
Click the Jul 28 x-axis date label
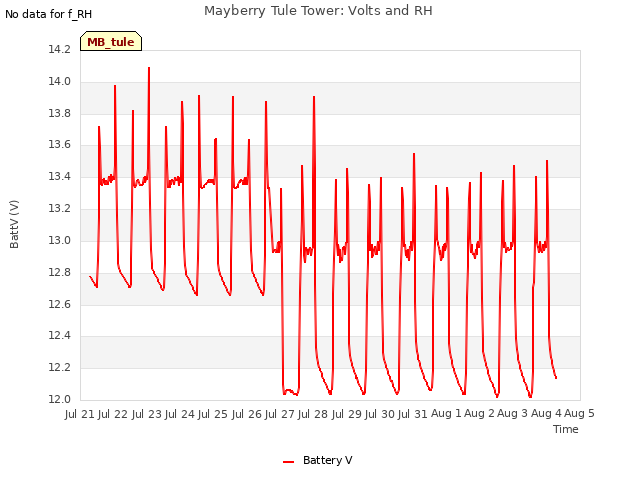[313, 414]
